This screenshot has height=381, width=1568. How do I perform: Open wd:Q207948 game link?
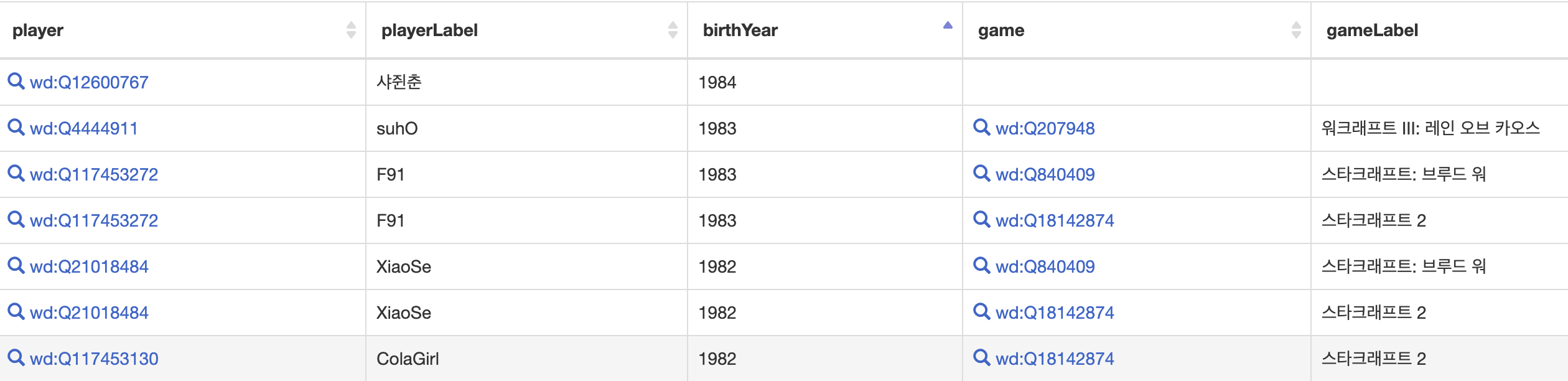(1045, 128)
